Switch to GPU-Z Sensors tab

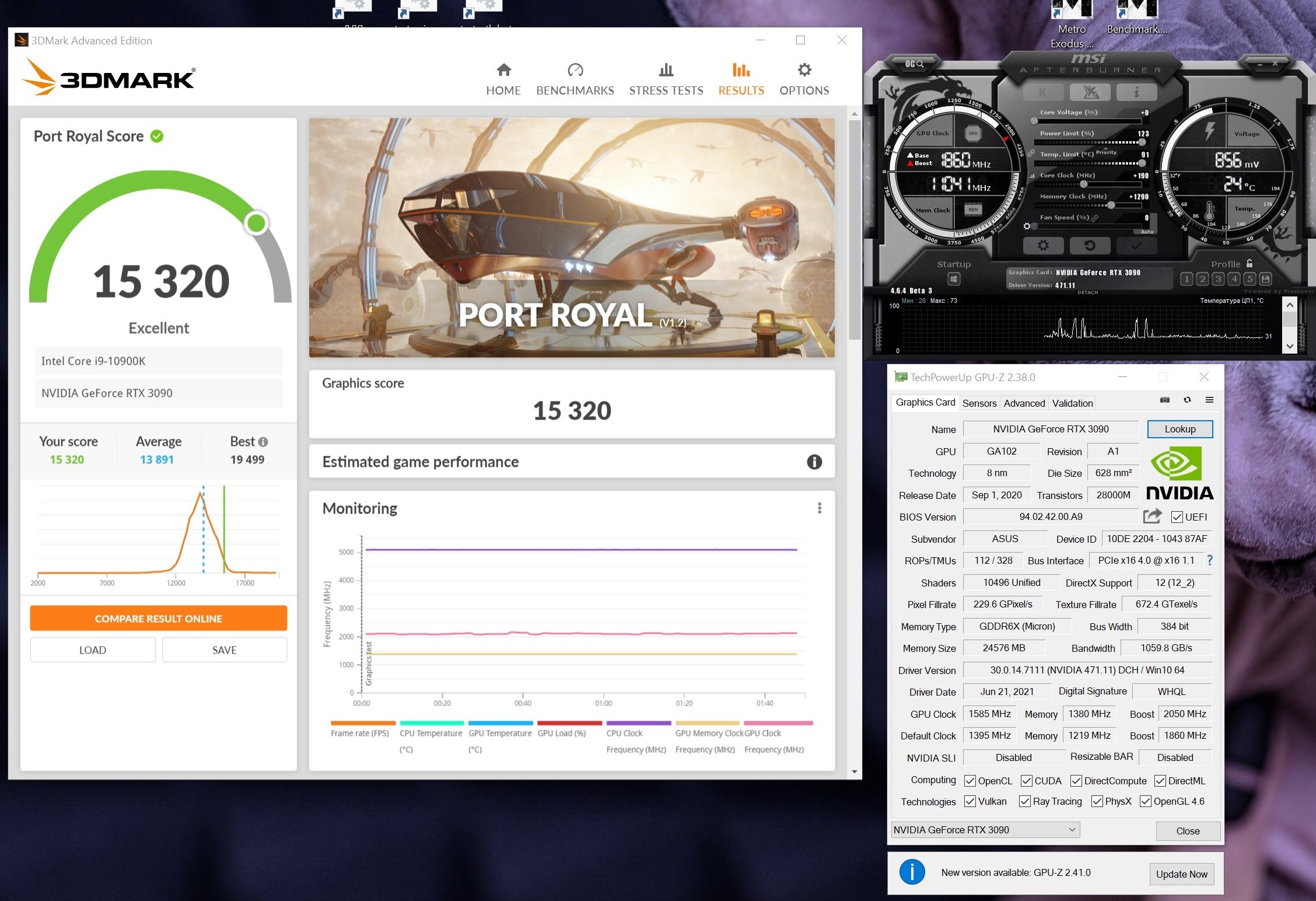[x=979, y=403]
